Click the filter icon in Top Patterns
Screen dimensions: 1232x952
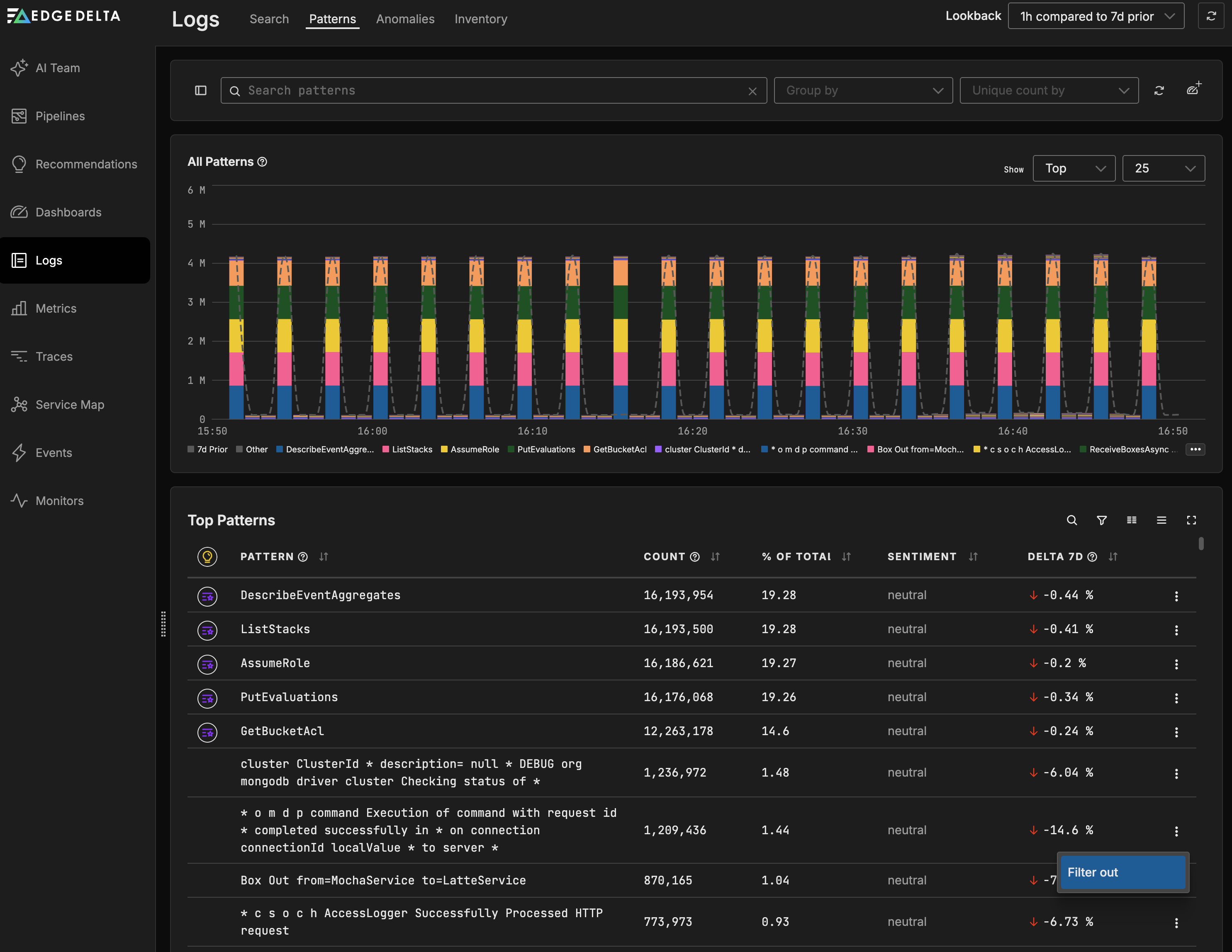1102,520
